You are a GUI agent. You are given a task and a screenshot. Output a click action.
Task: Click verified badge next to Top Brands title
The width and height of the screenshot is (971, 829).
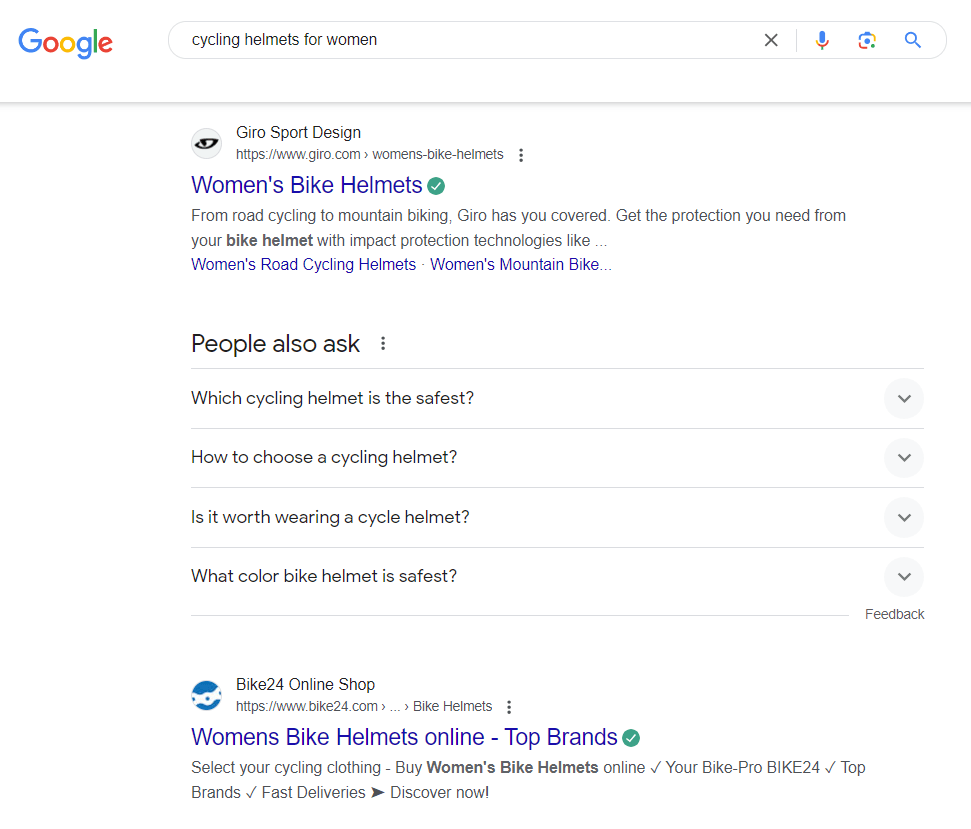click(631, 738)
